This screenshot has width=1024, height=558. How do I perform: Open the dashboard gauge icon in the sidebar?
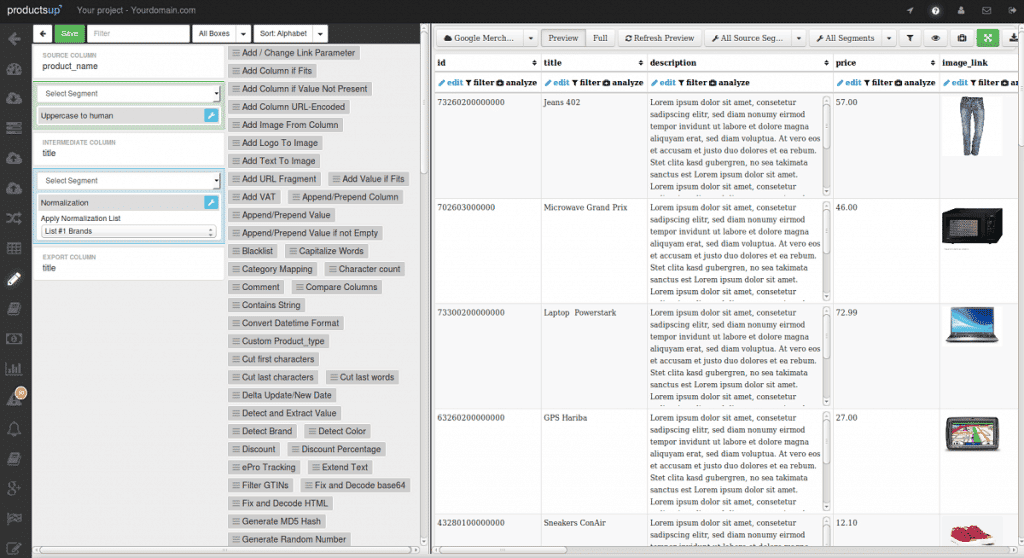(x=14, y=69)
